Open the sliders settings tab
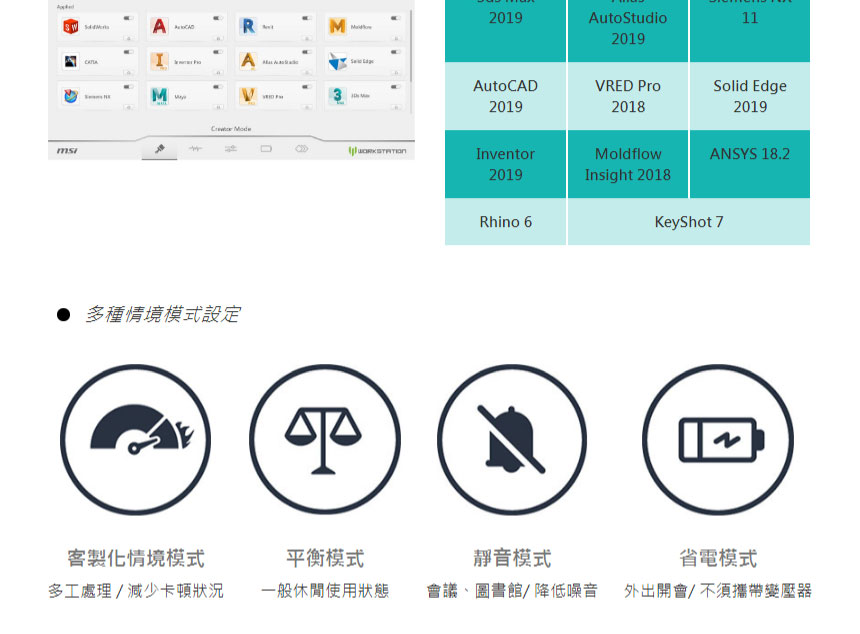Viewport: 860px width, 634px height. [x=230, y=149]
